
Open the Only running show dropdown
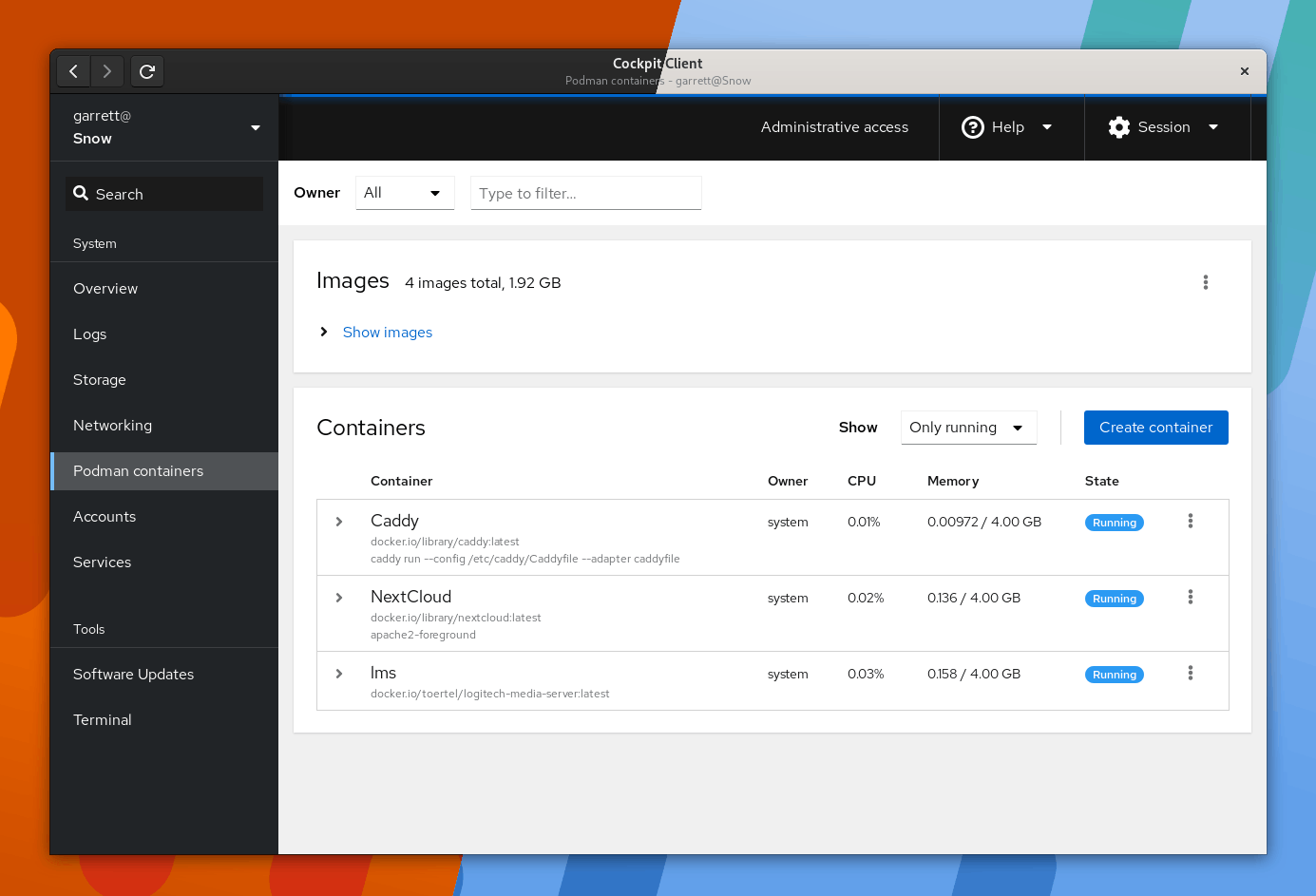[967, 428]
